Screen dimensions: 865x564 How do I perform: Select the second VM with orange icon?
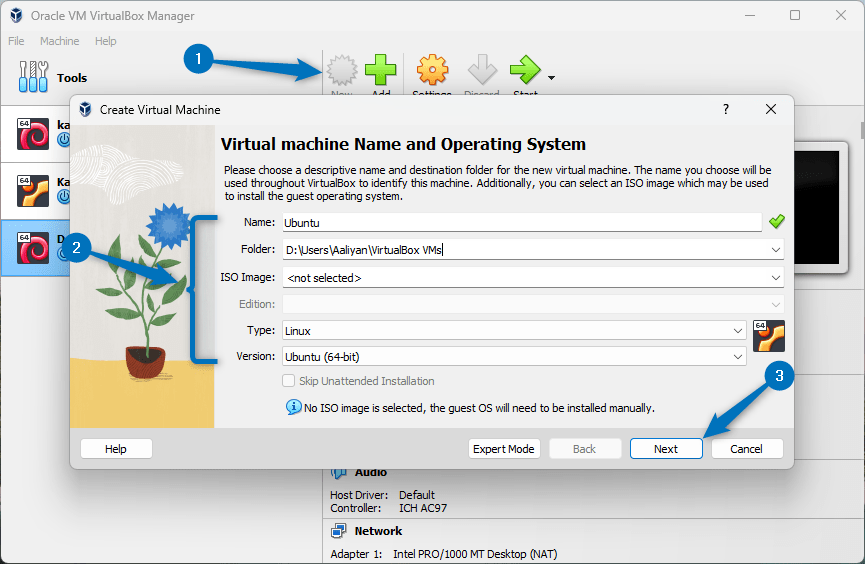33,191
